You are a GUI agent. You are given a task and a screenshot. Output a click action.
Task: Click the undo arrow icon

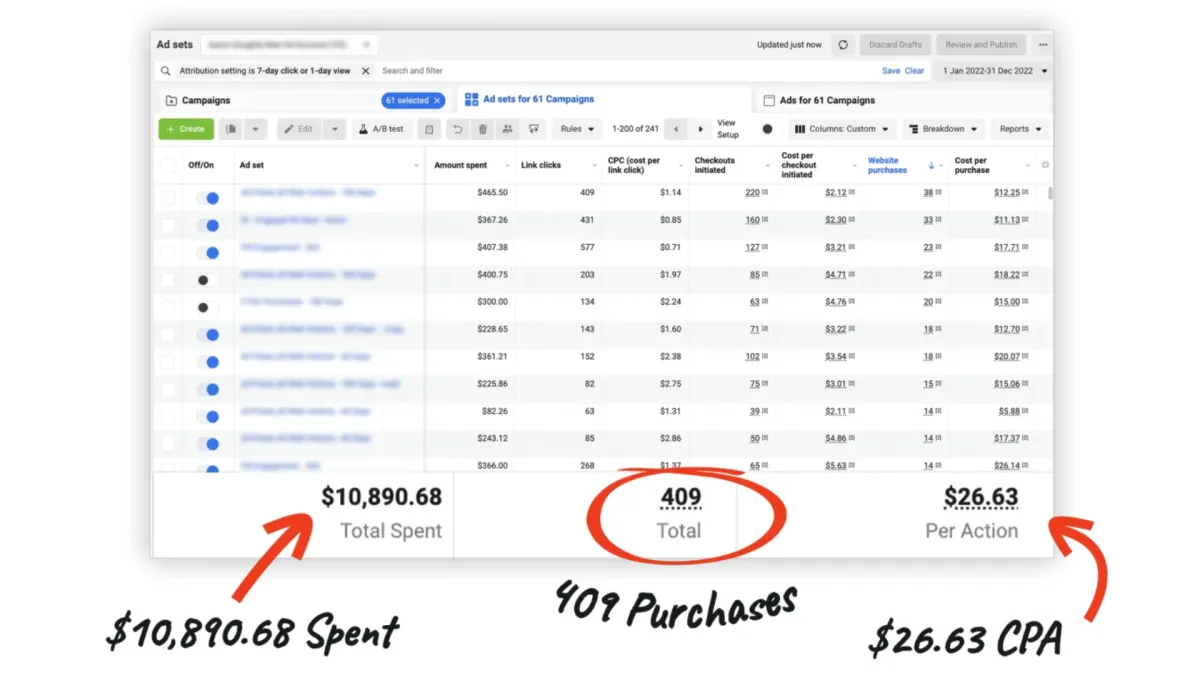(458, 129)
